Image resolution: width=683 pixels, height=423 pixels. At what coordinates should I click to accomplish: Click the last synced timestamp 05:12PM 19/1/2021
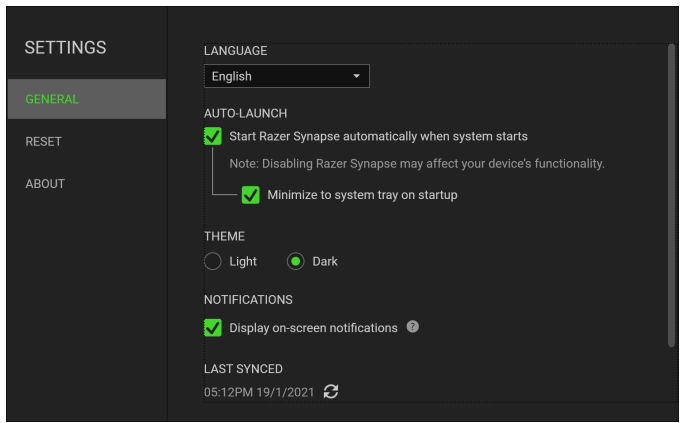click(x=259, y=392)
